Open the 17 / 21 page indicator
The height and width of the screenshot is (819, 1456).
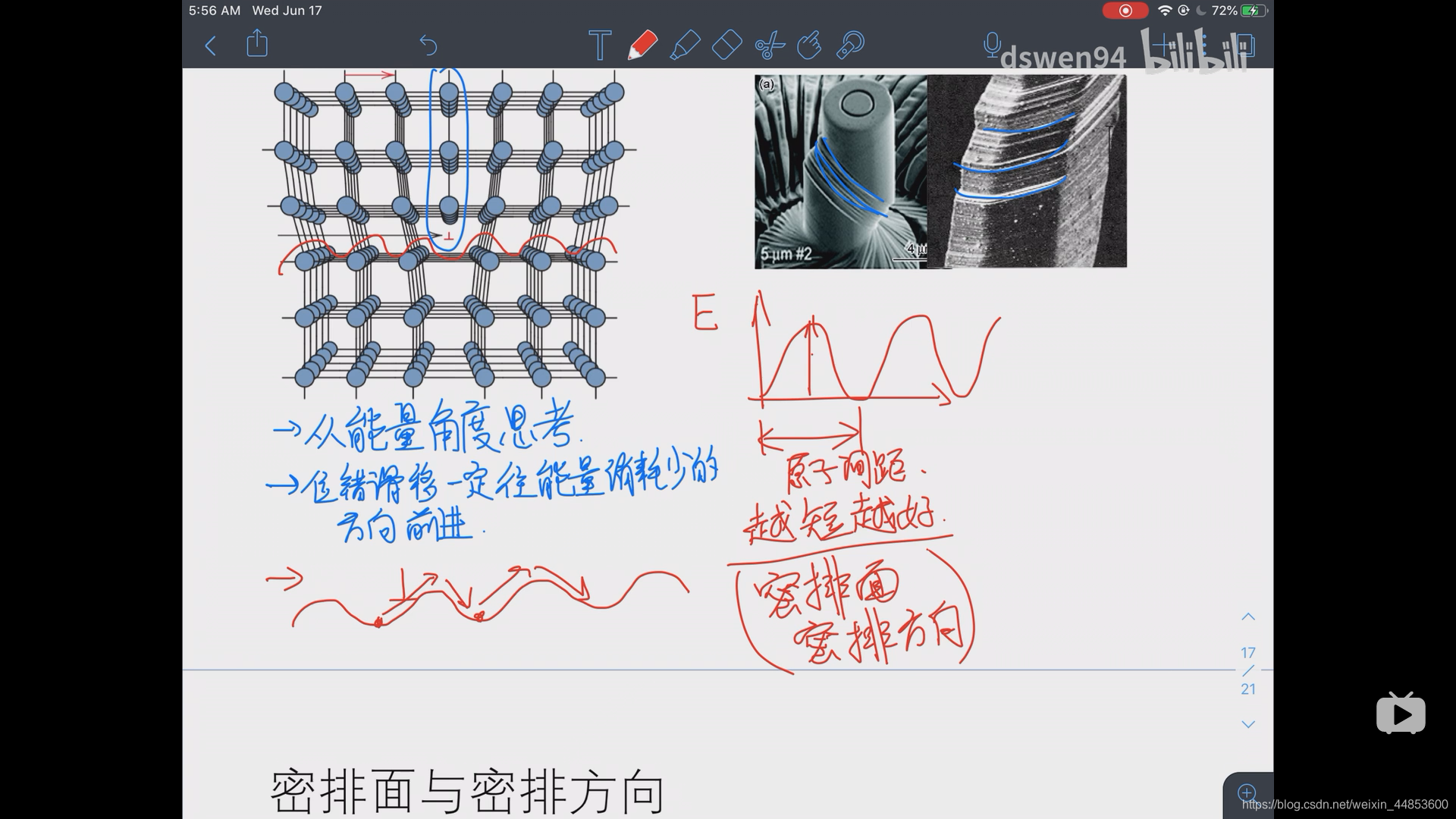coord(1248,670)
